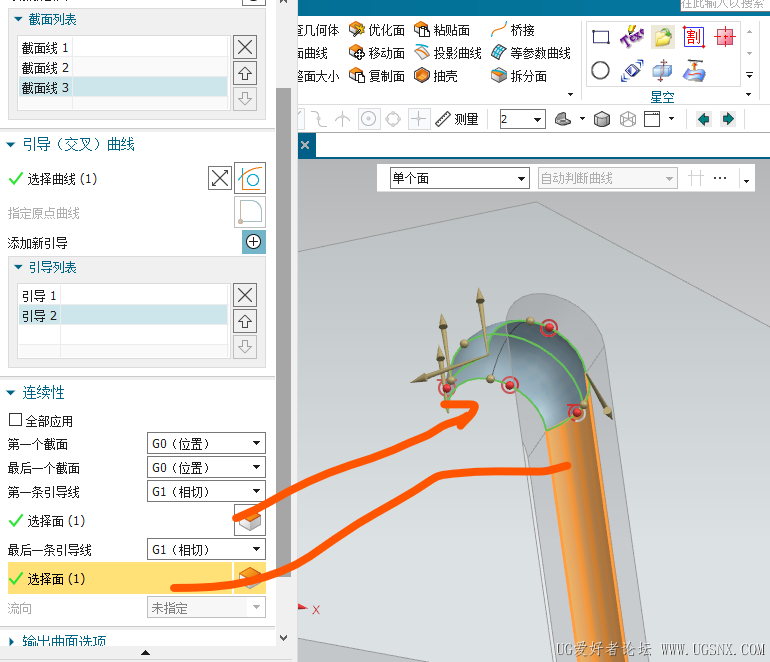Click the 投影曲线 tool
Image resolution: width=770 pixels, height=662 pixels.
[x=448, y=53]
